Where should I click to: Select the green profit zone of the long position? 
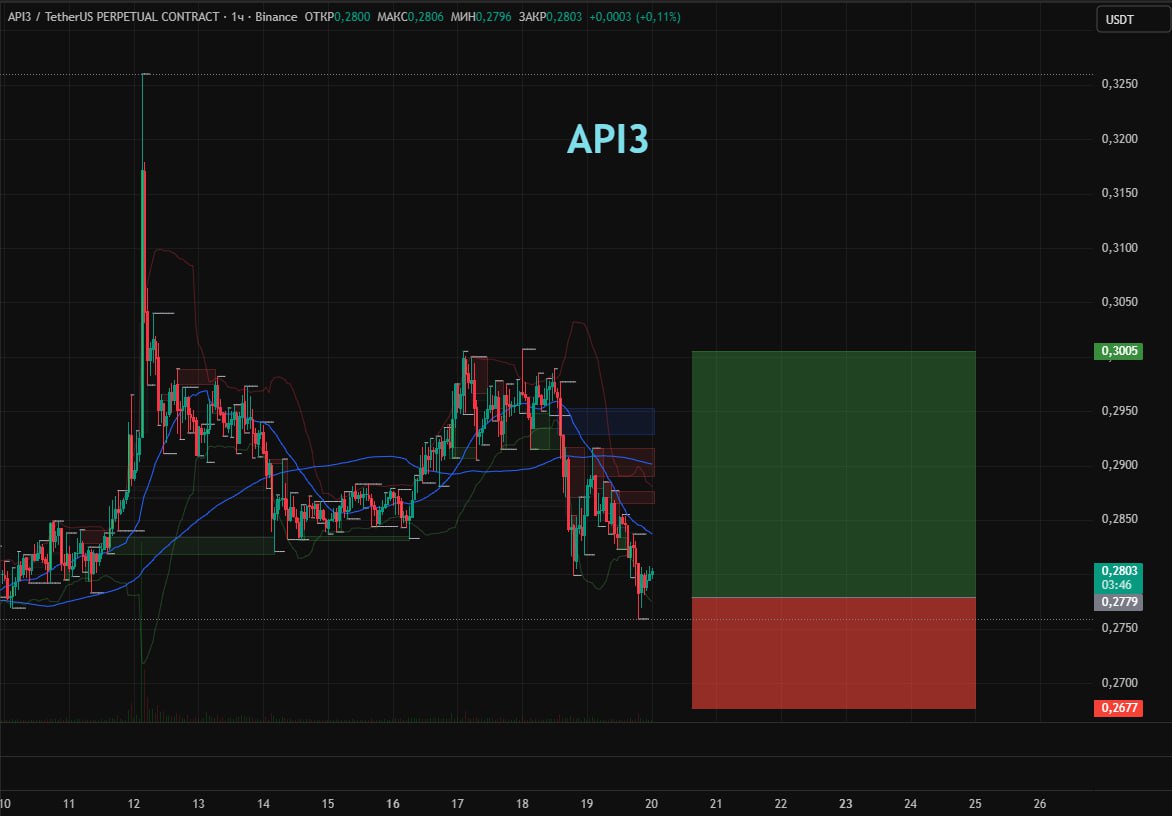click(833, 474)
